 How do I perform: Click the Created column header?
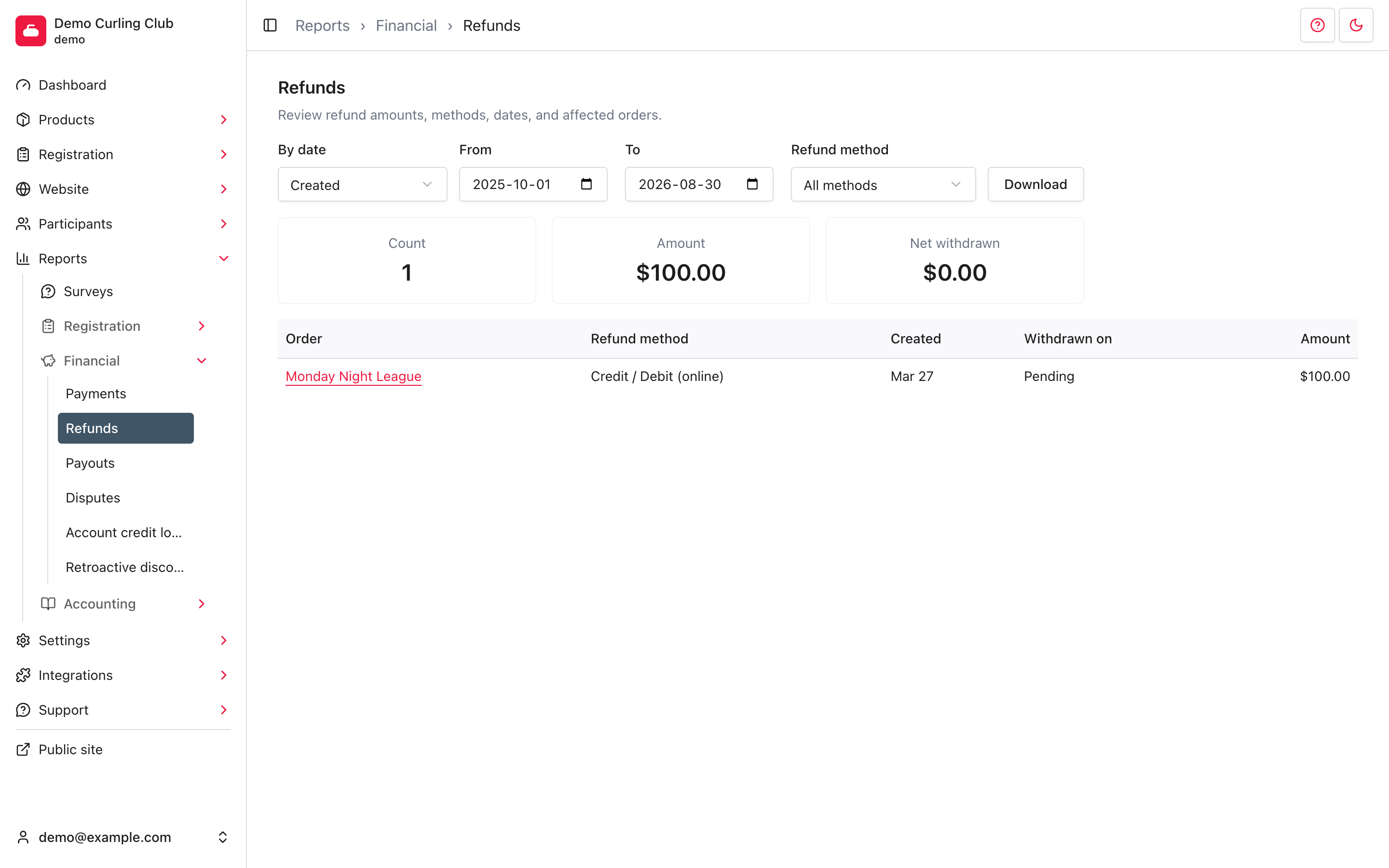915,339
